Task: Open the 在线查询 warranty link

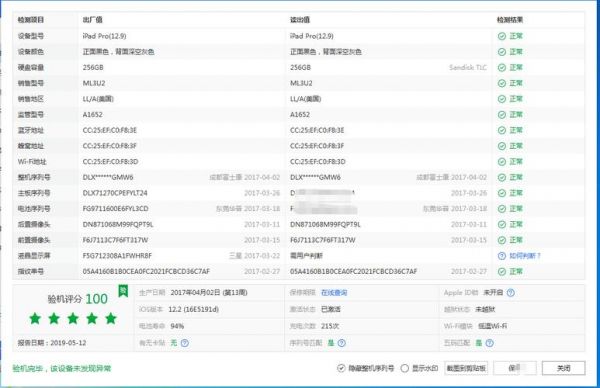Action: [x=334, y=293]
